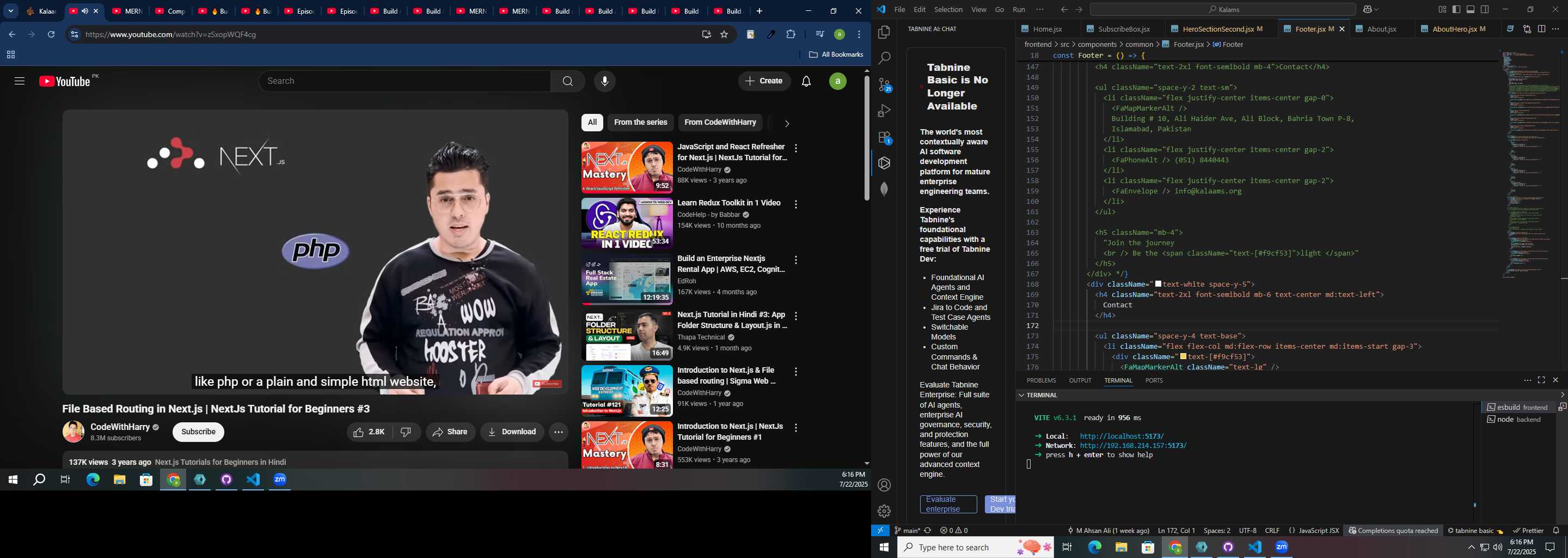Select the node backend terminal
This screenshot has height=558, width=1568.
[x=1518, y=420]
